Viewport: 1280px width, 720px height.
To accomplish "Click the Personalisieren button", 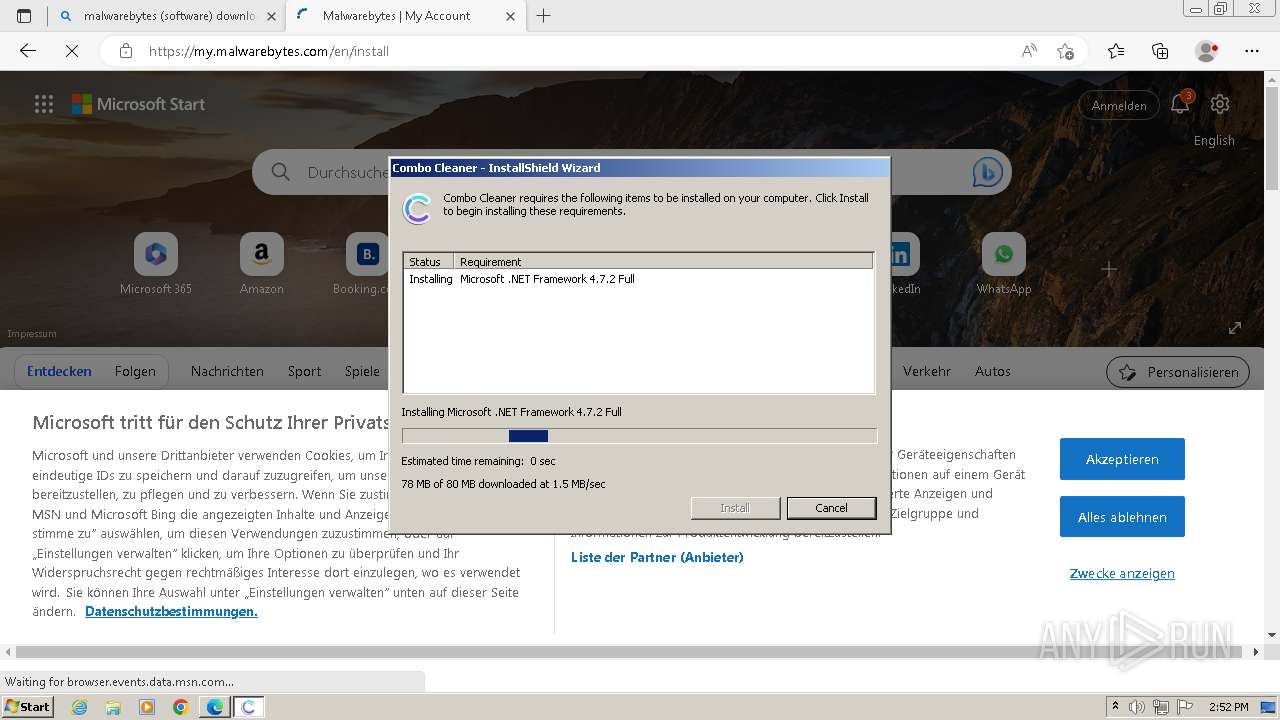I will coord(1178,372).
